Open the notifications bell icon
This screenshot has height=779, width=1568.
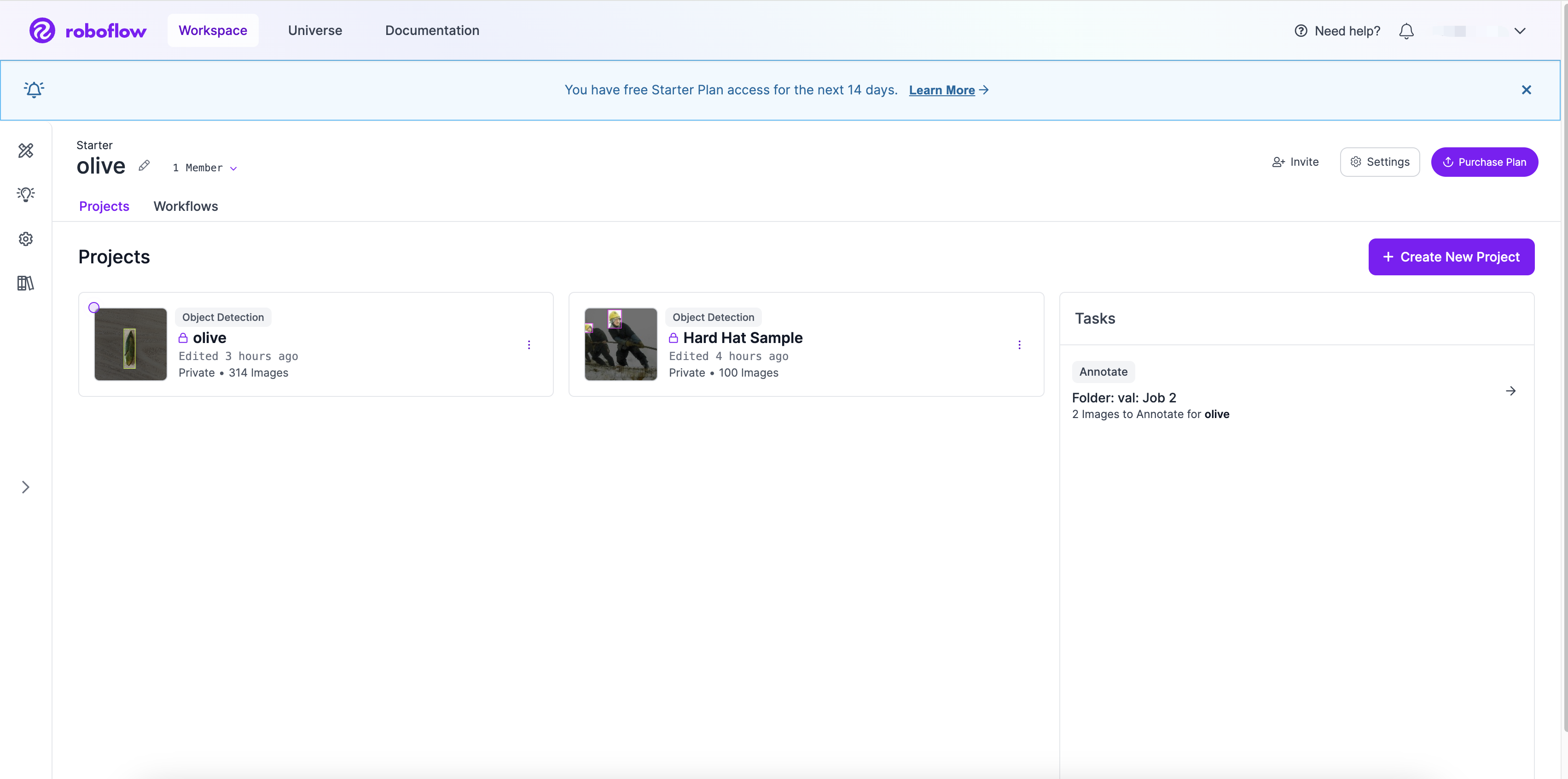[x=1406, y=31]
